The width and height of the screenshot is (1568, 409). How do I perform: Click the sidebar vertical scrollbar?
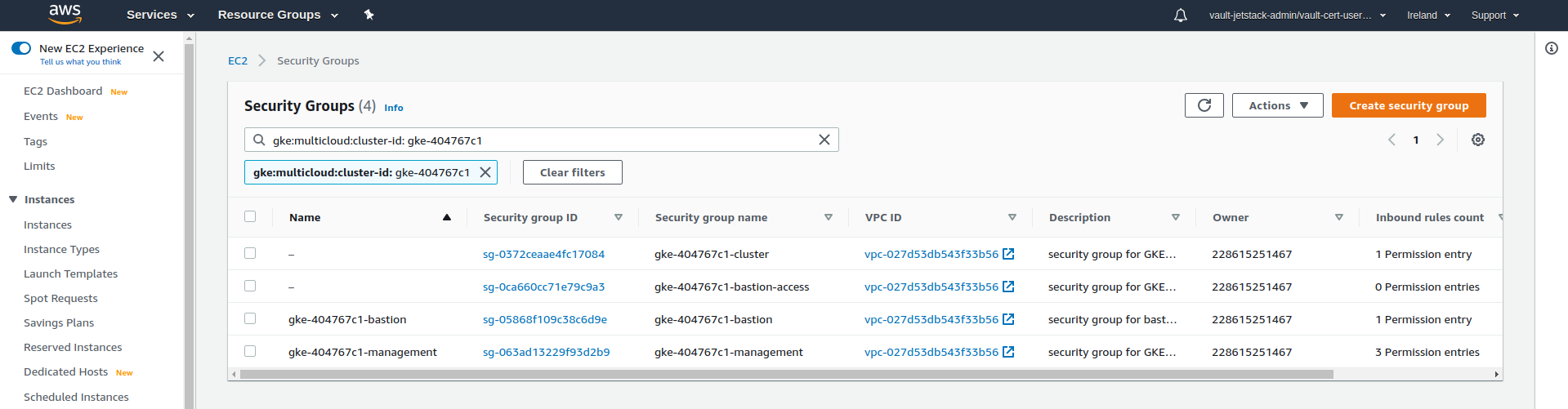[190, 225]
